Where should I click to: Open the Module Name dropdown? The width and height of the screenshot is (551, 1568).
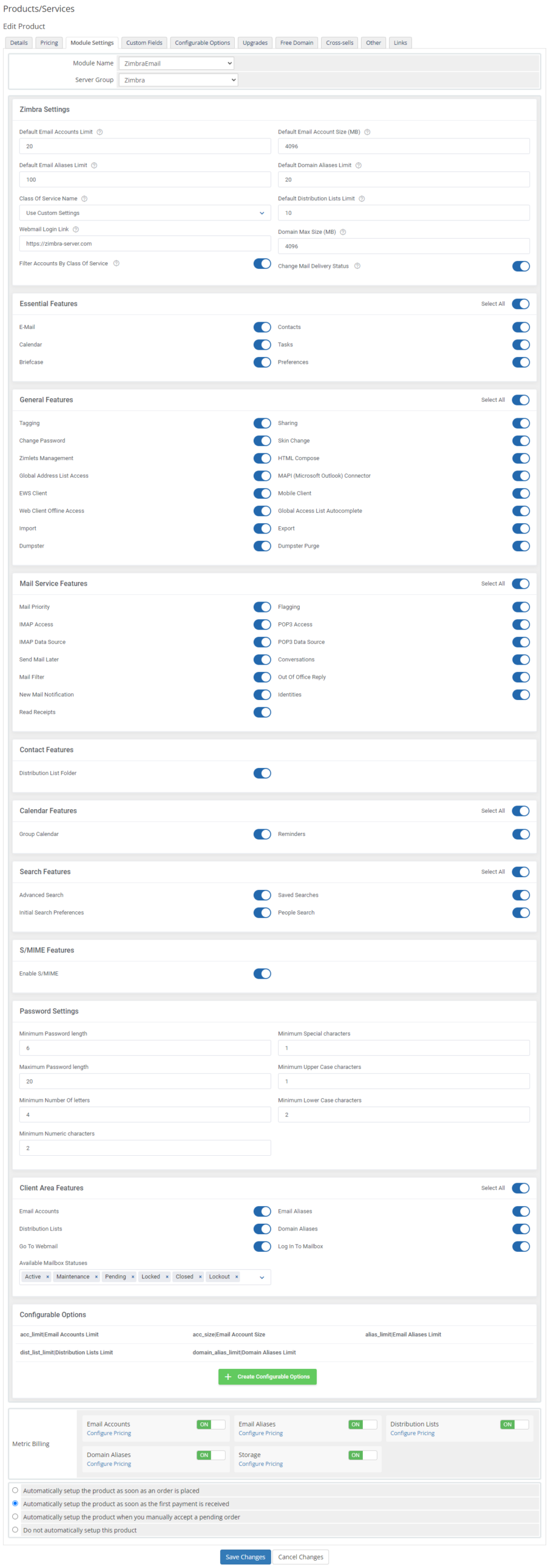(x=177, y=63)
